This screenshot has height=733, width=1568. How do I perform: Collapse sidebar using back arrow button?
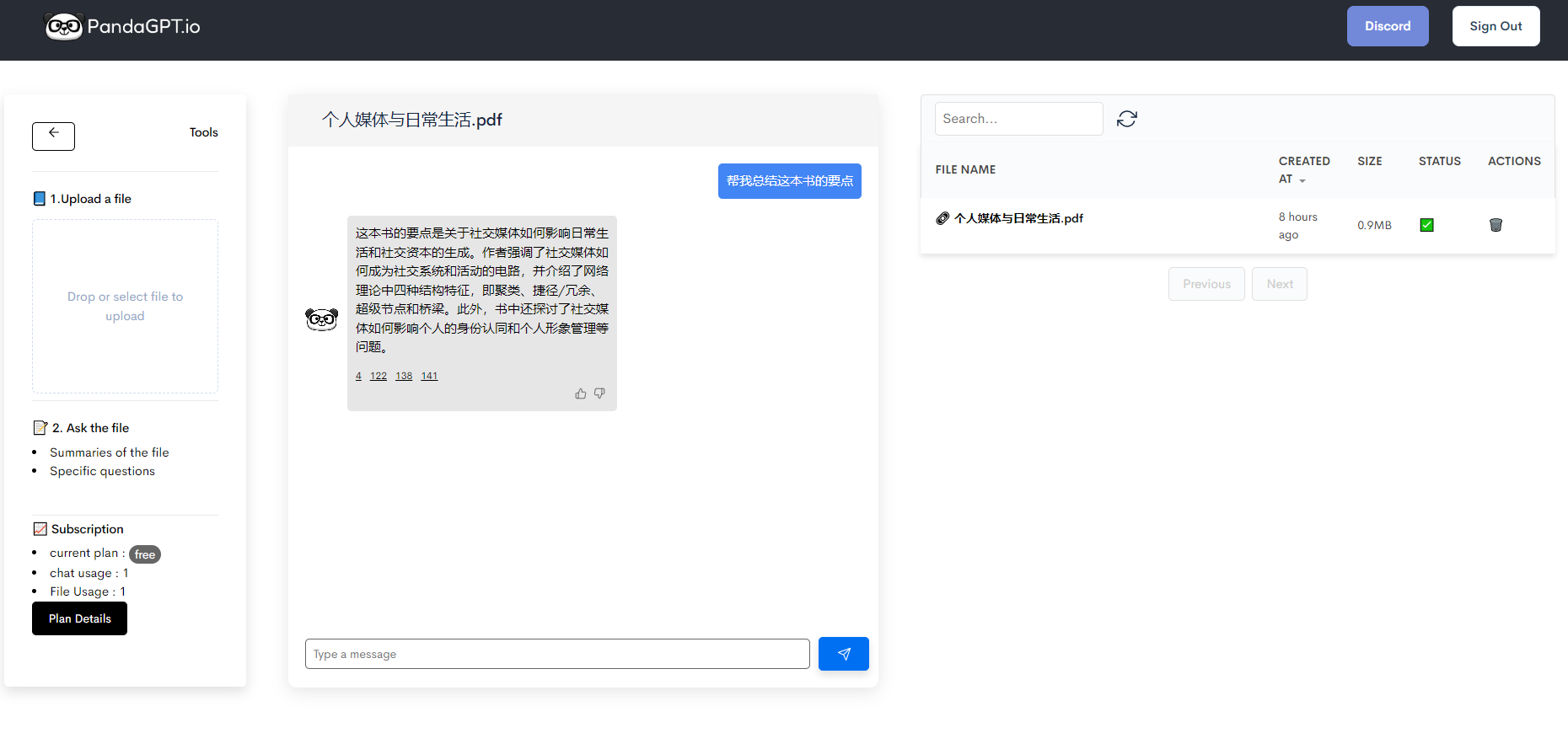(53, 136)
